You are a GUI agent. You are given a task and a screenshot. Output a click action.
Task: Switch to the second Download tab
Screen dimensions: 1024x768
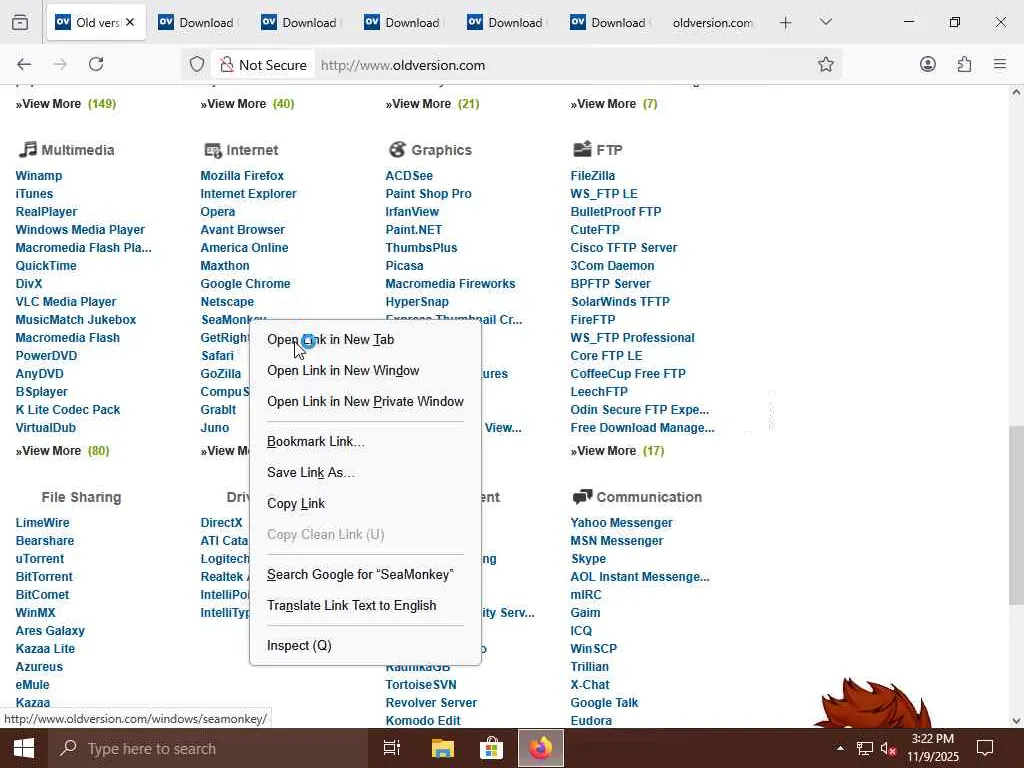coord(300,23)
